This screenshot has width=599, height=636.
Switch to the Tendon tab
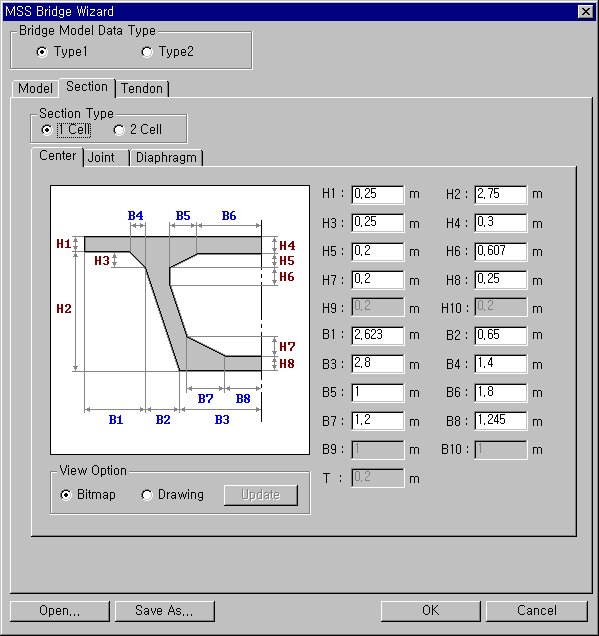coord(142,88)
